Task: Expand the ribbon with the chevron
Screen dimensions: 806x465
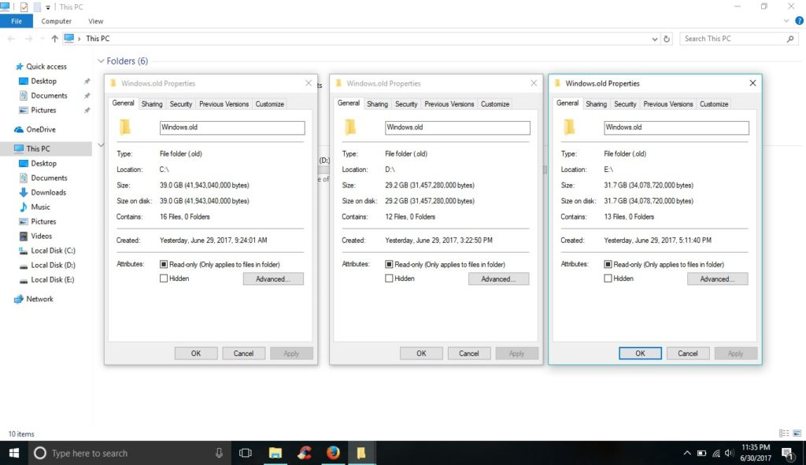Action: [786, 21]
